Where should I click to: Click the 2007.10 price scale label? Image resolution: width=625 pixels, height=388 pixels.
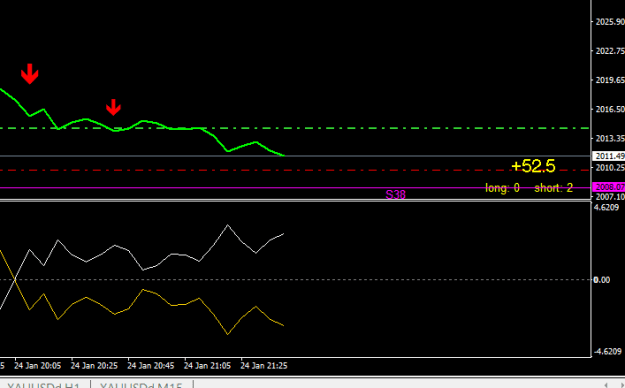point(610,197)
